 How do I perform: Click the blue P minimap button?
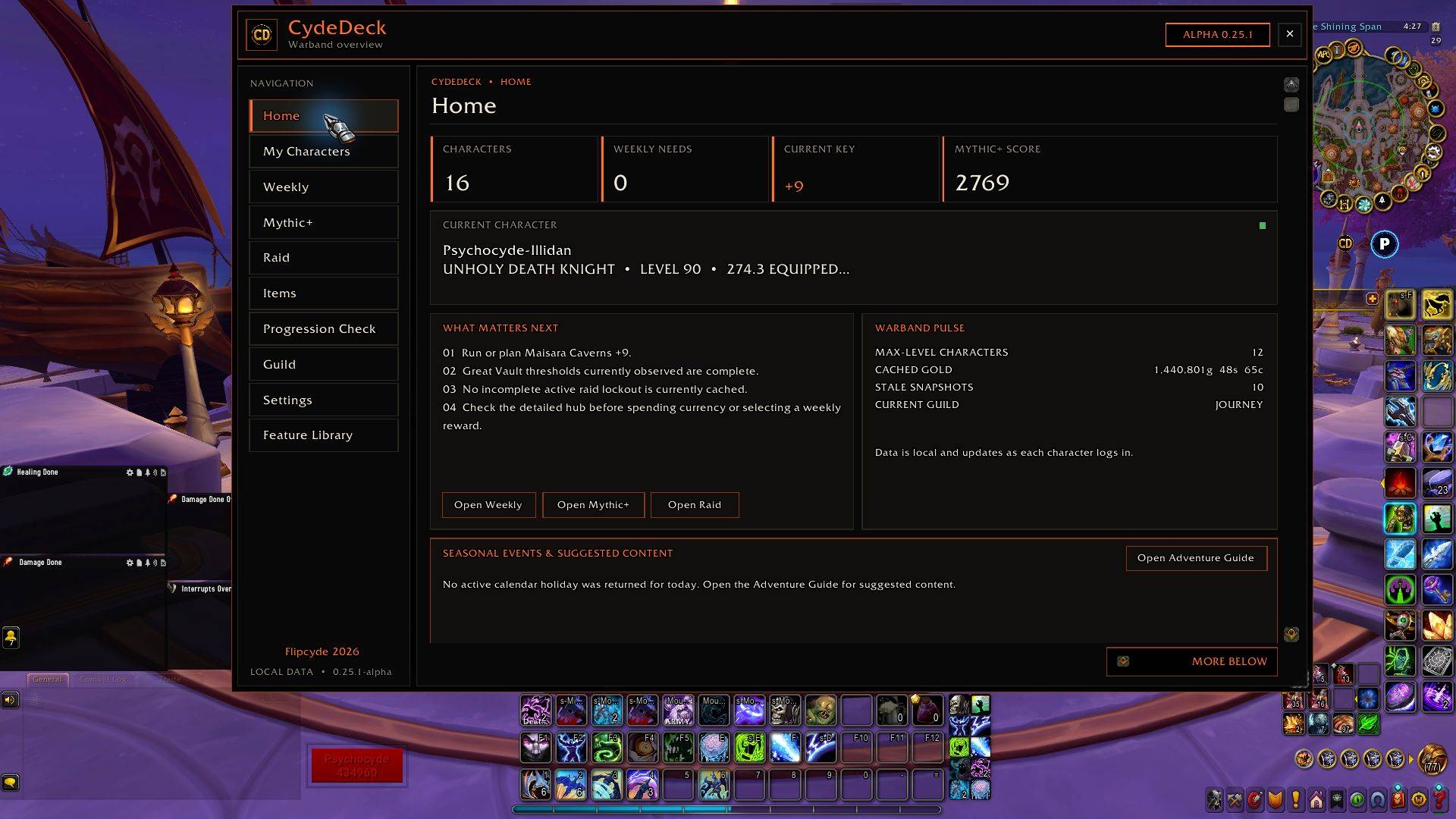(1385, 243)
